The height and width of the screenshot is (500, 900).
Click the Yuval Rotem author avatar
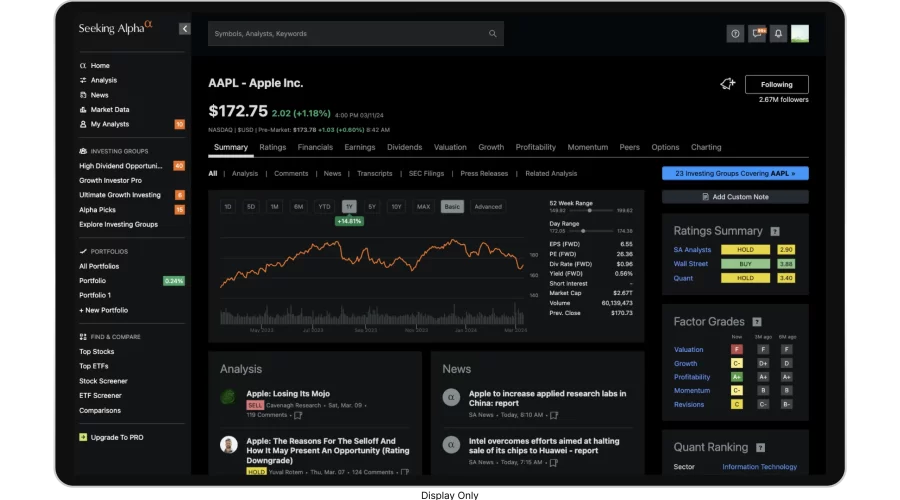point(228,444)
